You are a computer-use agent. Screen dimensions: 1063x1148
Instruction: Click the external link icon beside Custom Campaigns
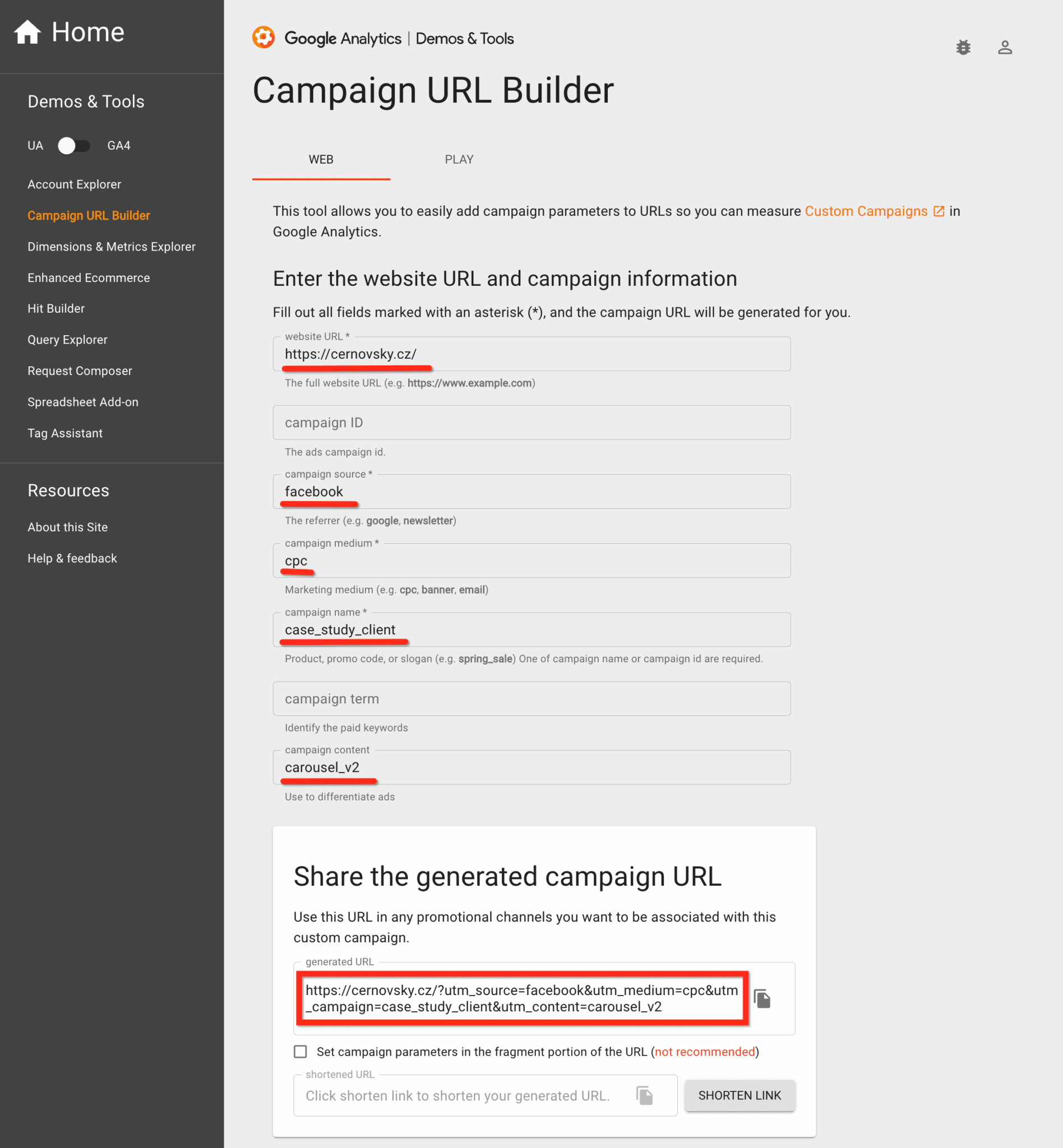click(x=939, y=211)
